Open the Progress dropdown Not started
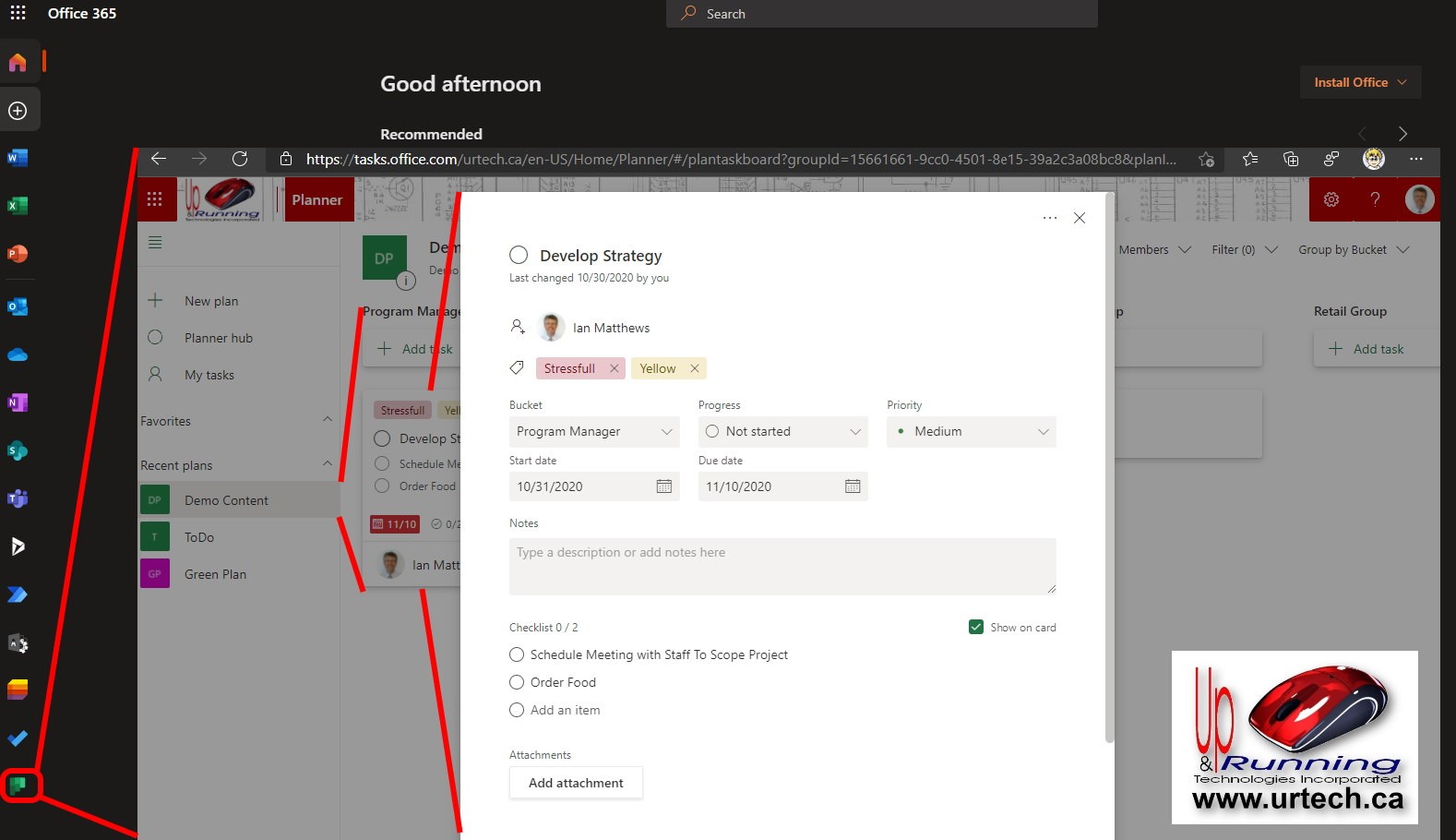This screenshot has width=1456, height=840. [782, 432]
